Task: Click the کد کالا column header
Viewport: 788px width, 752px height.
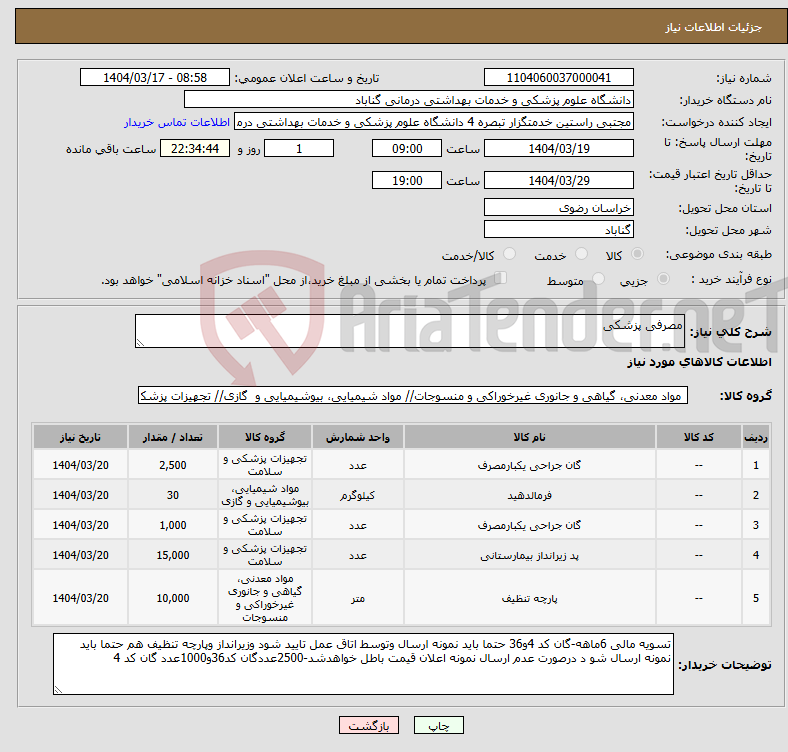Action: click(x=699, y=437)
